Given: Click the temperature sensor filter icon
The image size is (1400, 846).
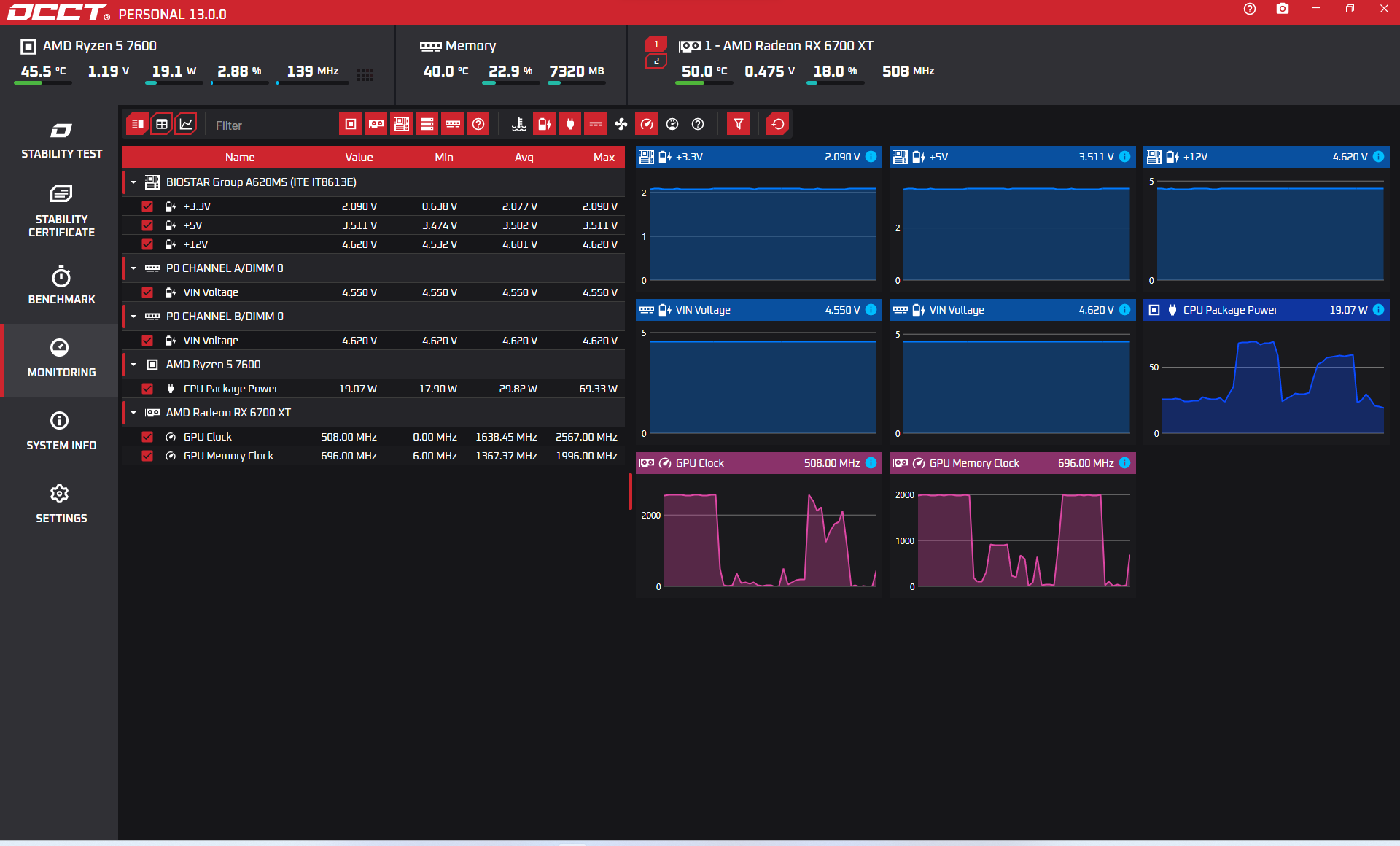Looking at the screenshot, I should [518, 124].
